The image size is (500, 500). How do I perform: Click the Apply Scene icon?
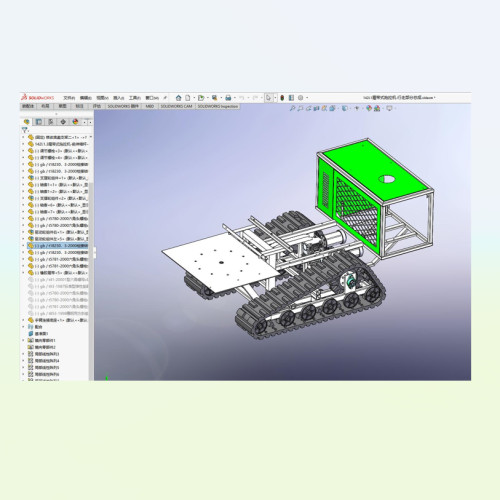tap(377, 108)
